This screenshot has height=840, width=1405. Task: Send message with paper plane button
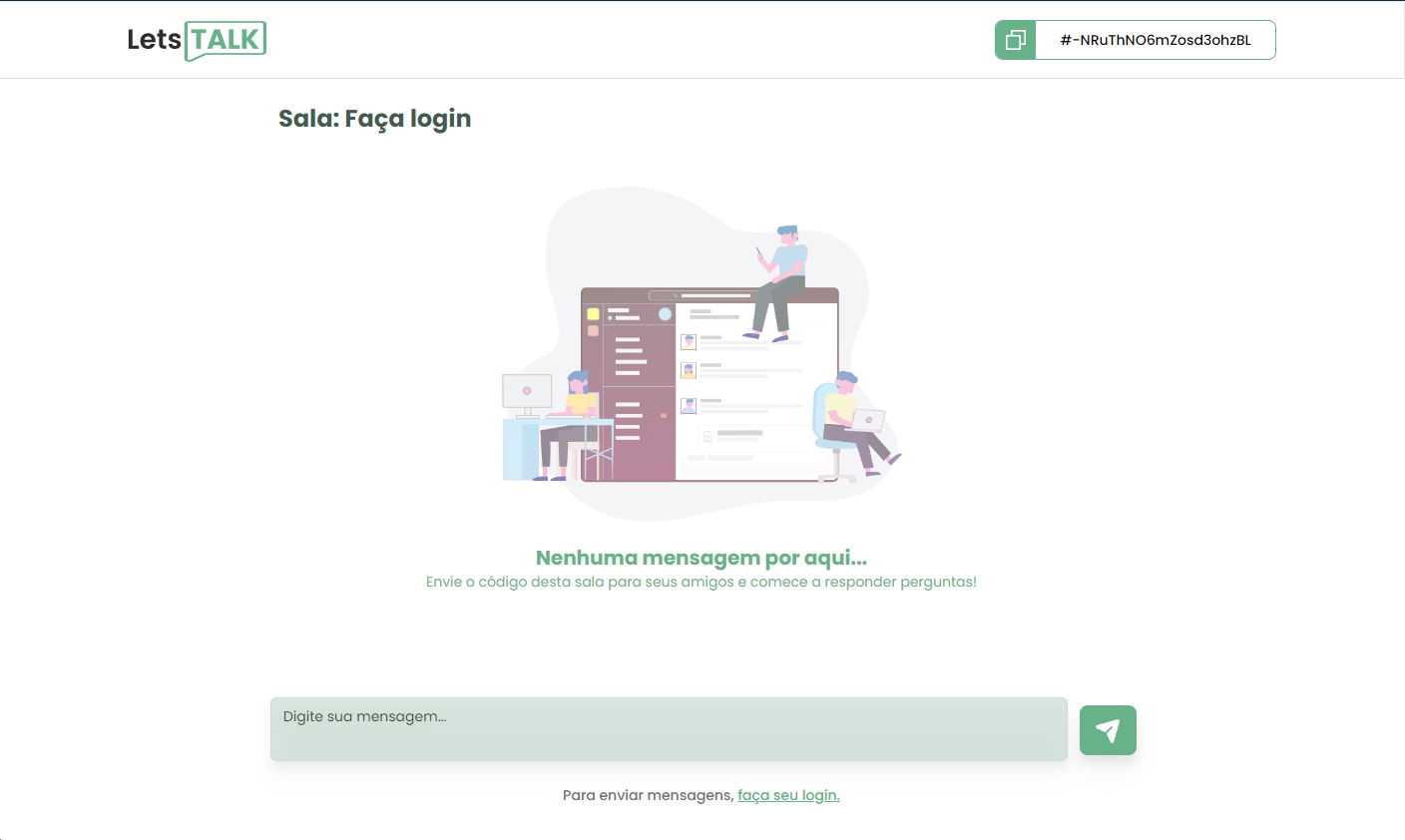click(1108, 730)
